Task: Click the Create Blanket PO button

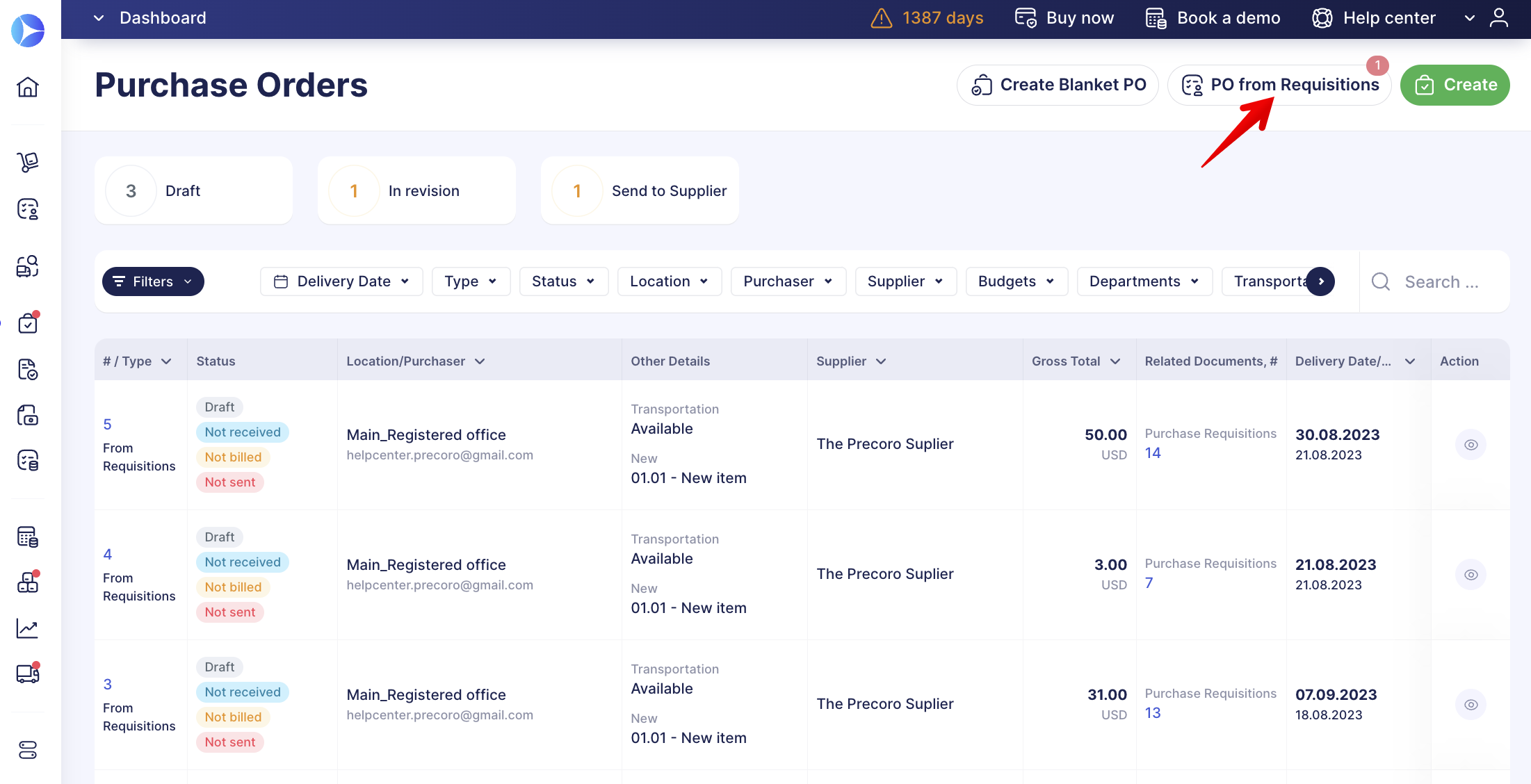Action: 1058,85
